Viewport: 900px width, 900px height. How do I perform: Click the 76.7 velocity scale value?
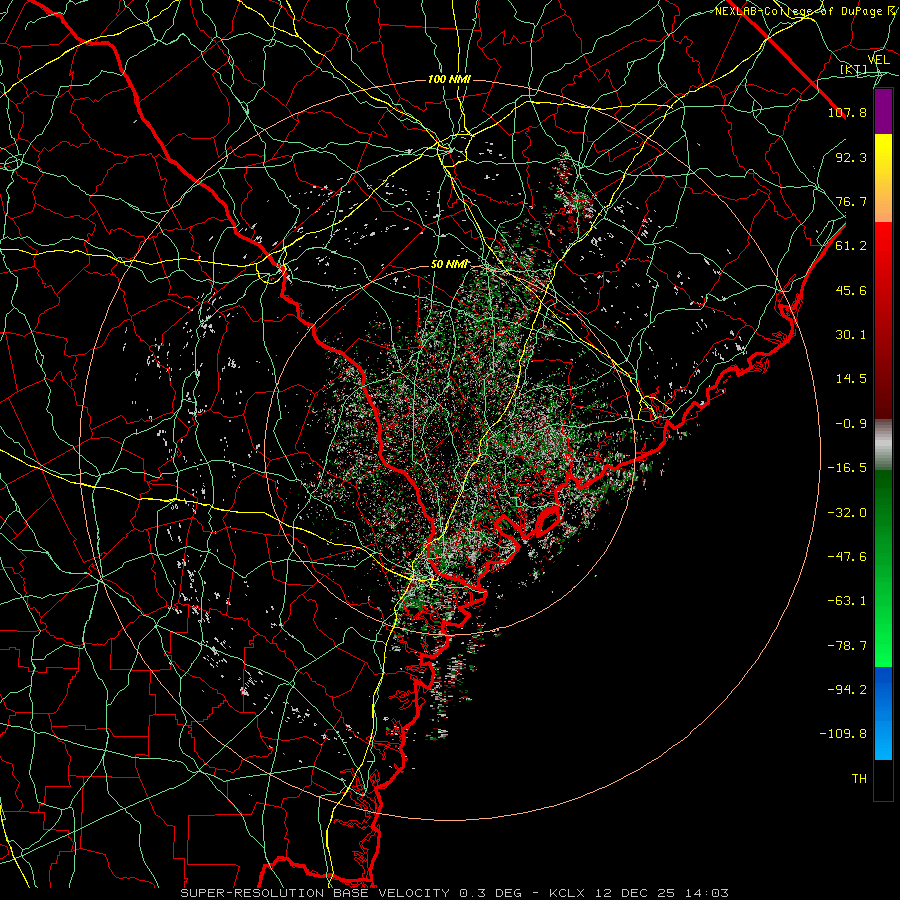851,201
